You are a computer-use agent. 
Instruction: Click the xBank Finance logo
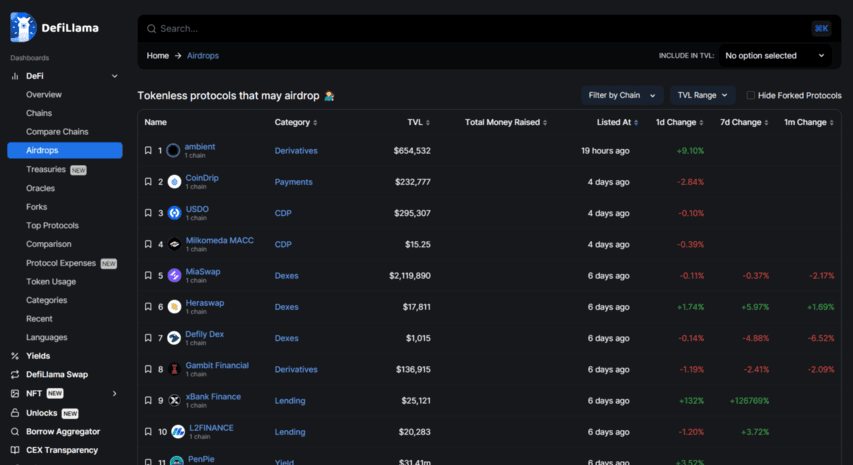coord(174,401)
